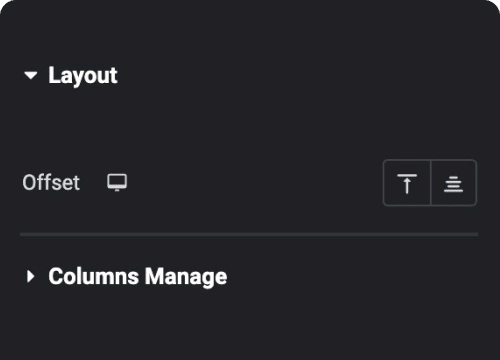
Task: Click the Offset label text
Action: click(51, 183)
